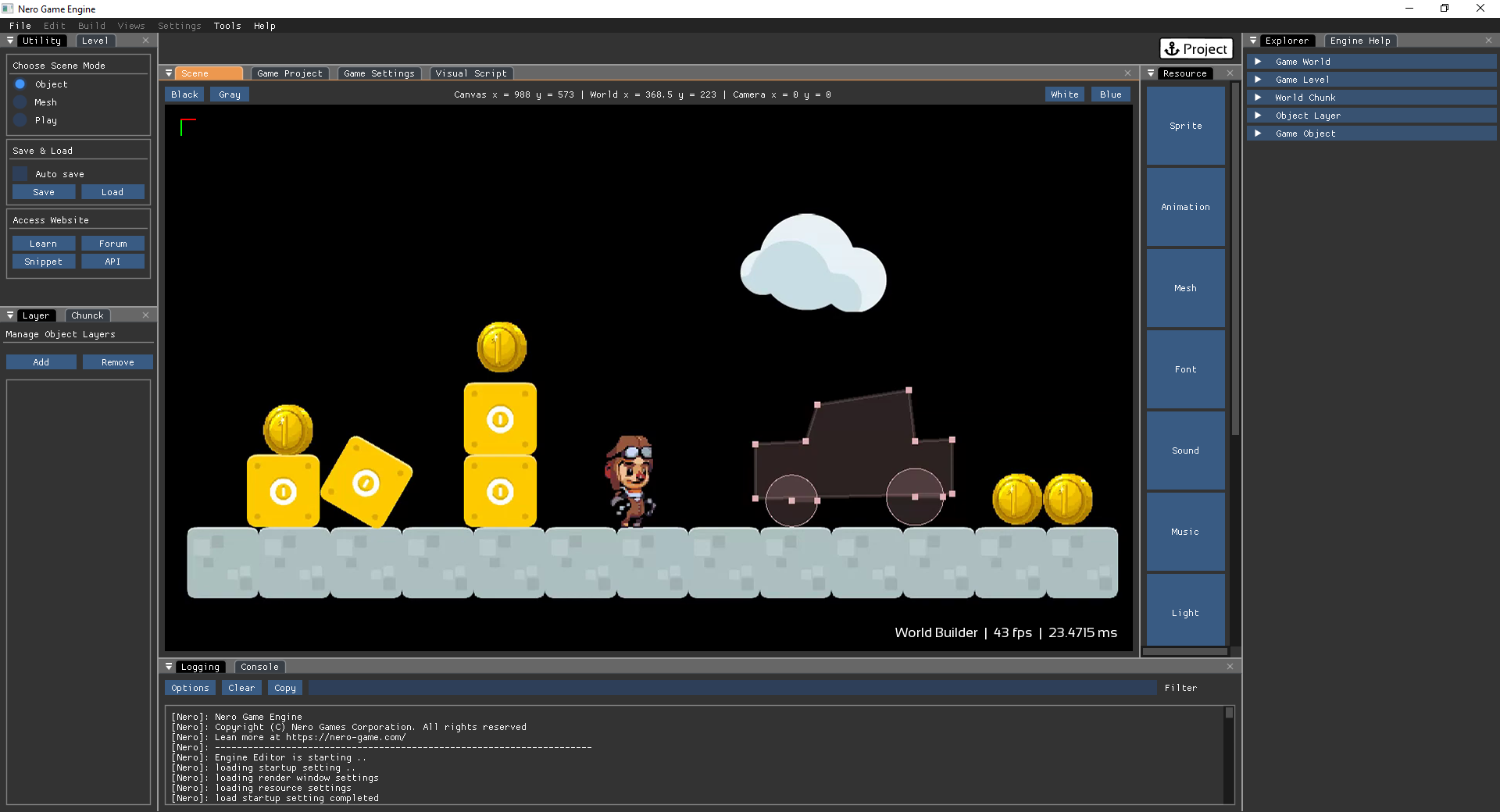The height and width of the screenshot is (812, 1500).
Task: Expand the Game Level tree node
Action: coord(1258,80)
